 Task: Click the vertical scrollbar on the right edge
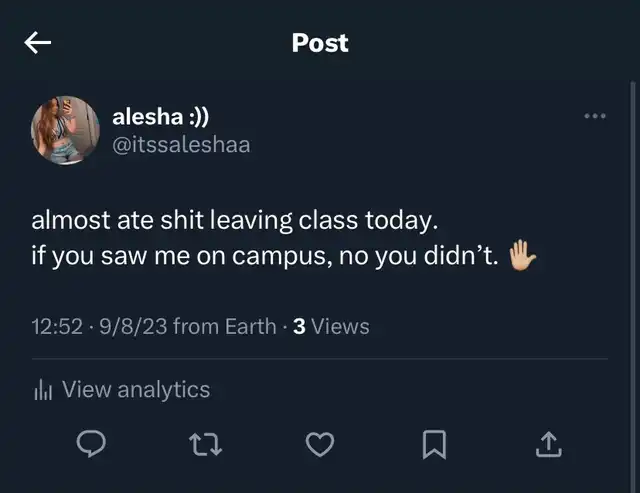pos(633,250)
